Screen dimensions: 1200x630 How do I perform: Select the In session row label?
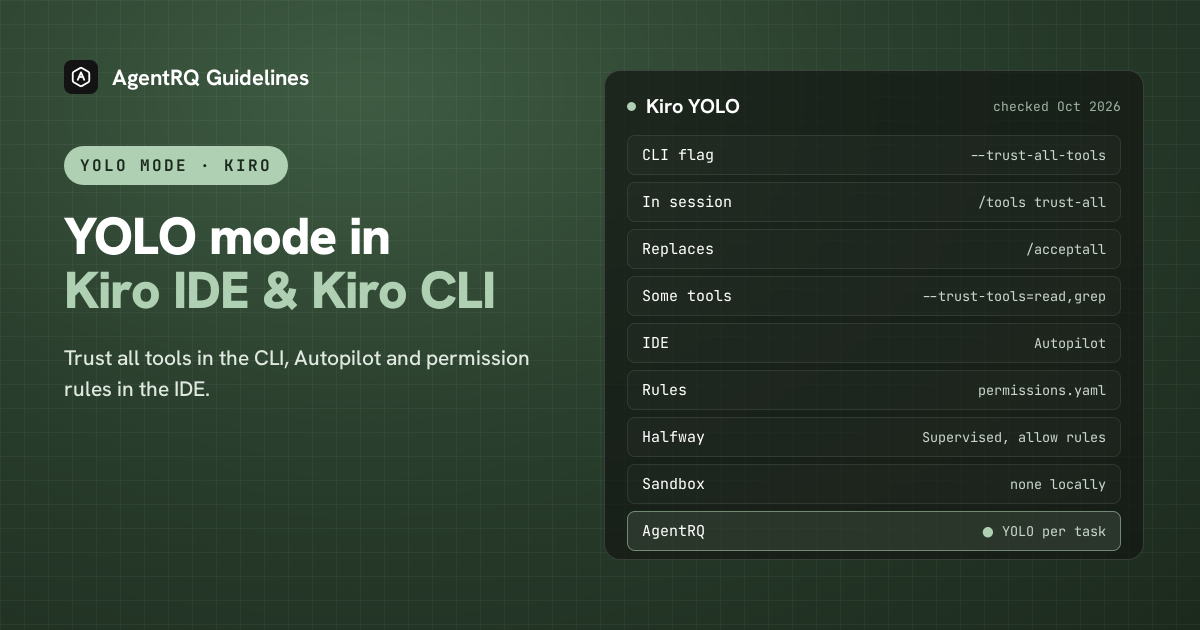click(687, 202)
